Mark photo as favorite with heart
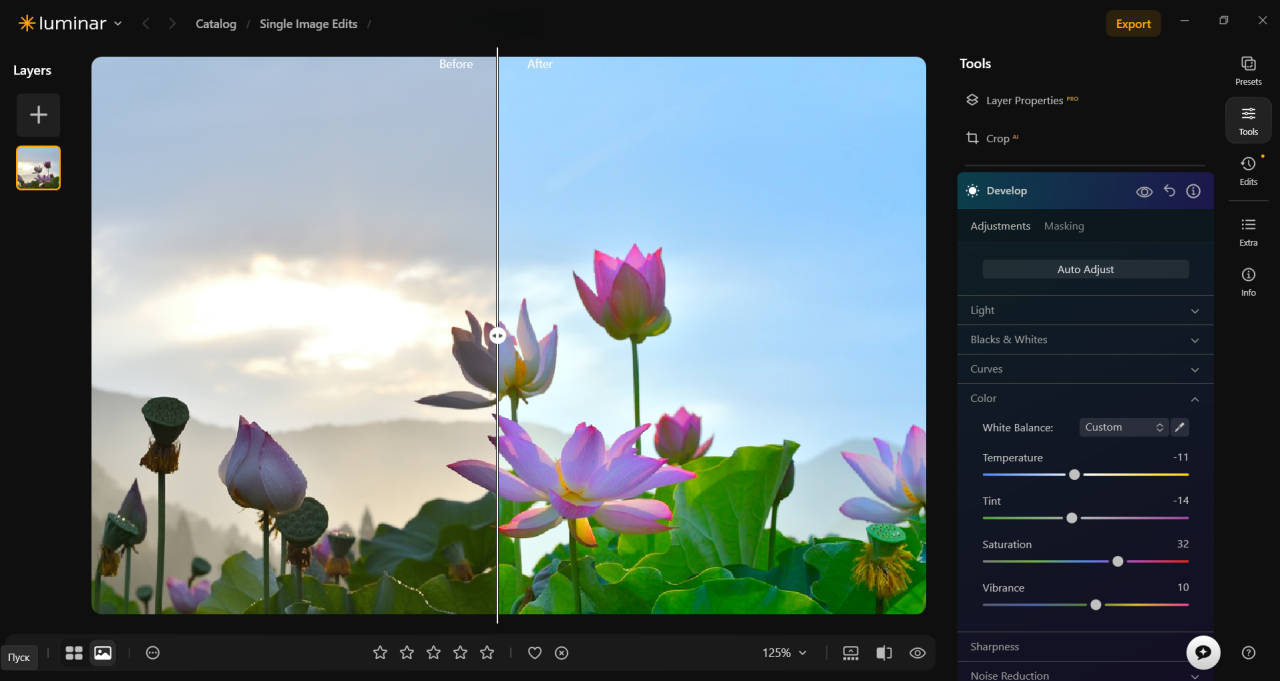1280x681 pixels. point(535,653)
